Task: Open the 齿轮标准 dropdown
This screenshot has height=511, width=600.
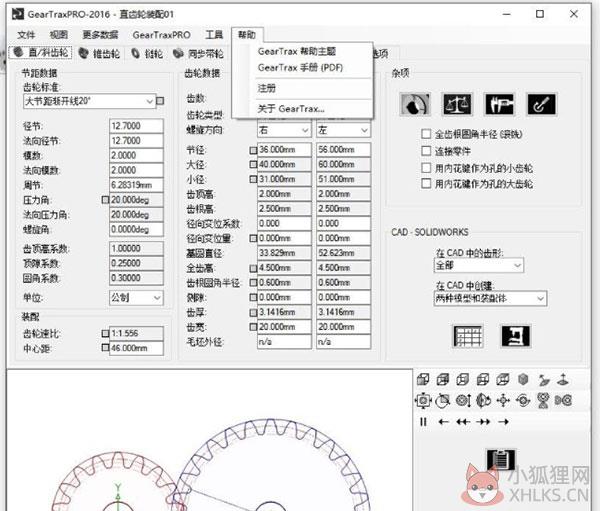Action: [x=90, y=101]
